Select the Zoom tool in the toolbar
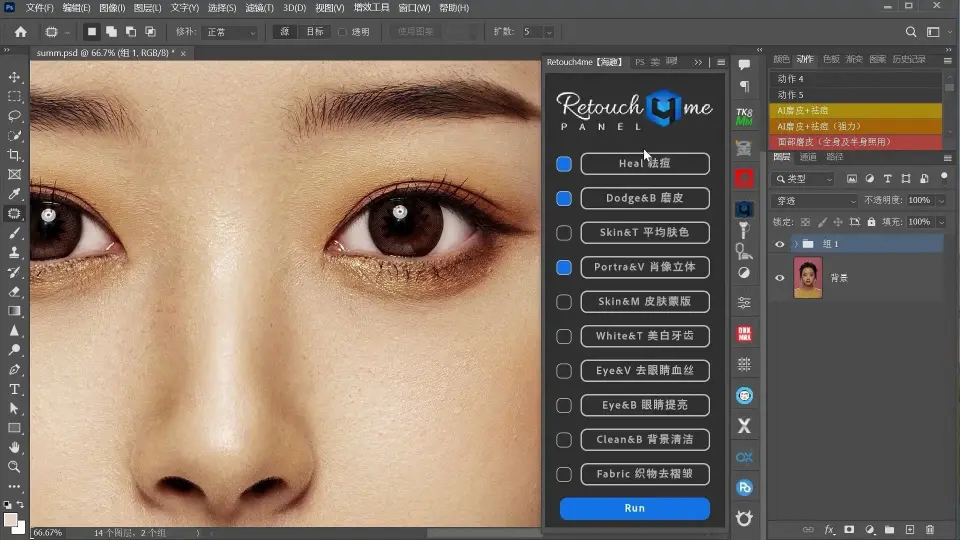The height and width of the screenshot is (540, 960). pyautogui.click(x=14, y=467)
